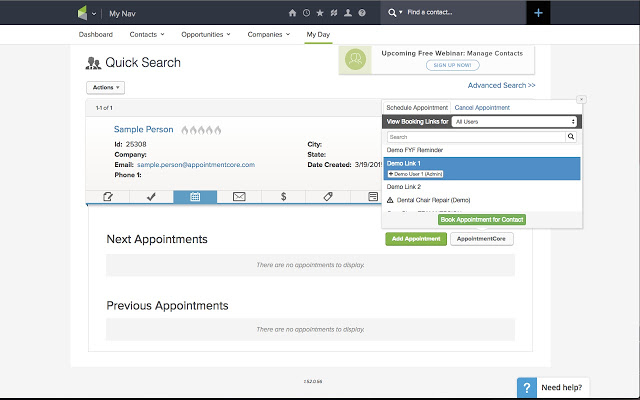Click the Sign Up Now webinar button
This screenshot has height=400, width=640.
click(x=452, y=65)
